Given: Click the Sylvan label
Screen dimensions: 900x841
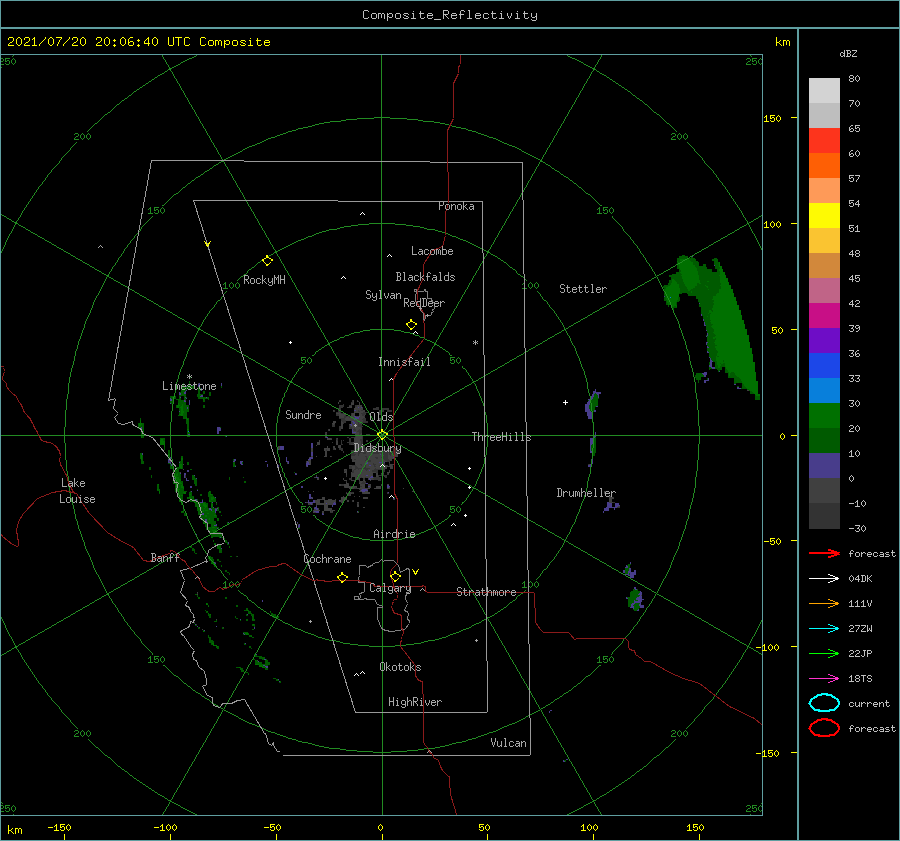Looking at the screenshot, I should pyautogui.click(x=383, y=295).
